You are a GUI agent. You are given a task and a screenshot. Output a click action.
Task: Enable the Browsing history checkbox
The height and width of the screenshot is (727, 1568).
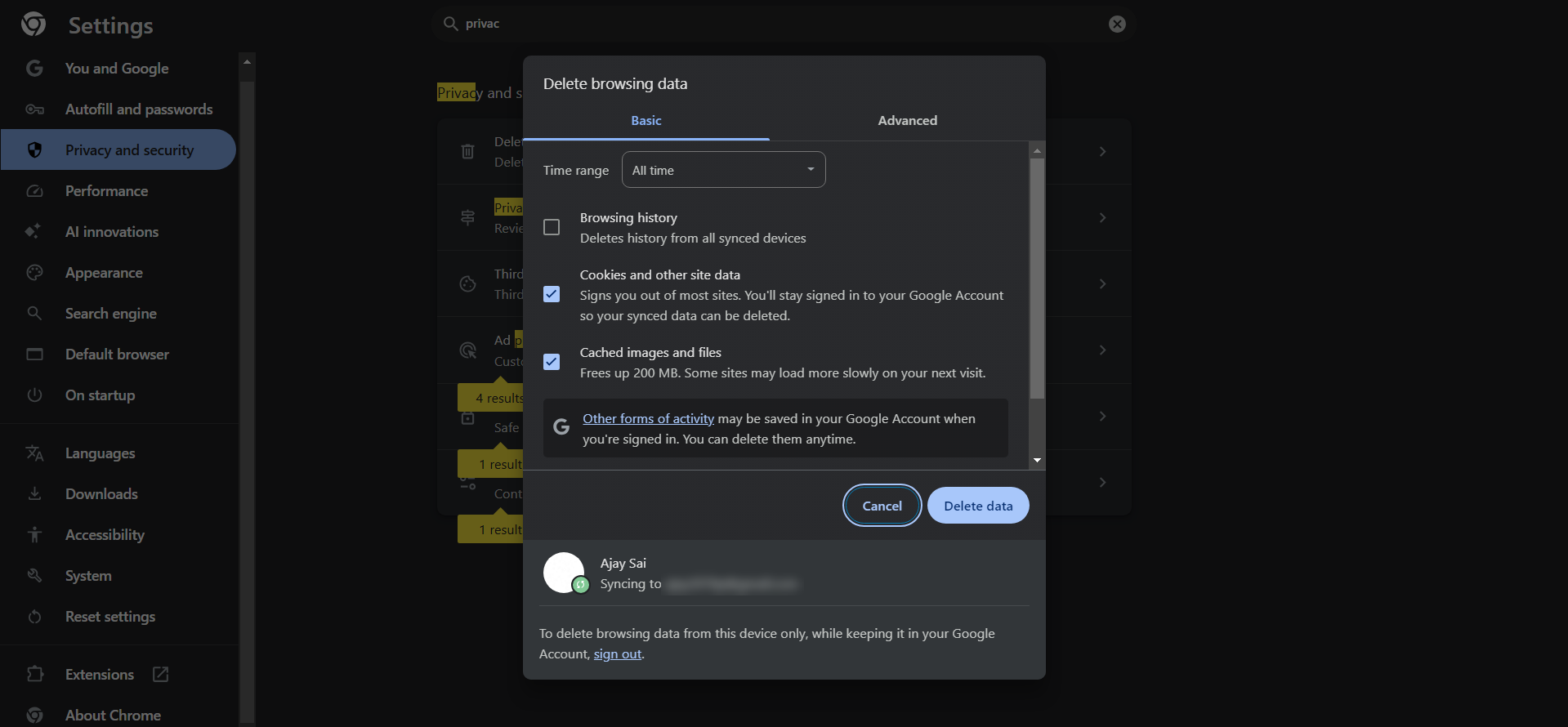coord(552,227)
